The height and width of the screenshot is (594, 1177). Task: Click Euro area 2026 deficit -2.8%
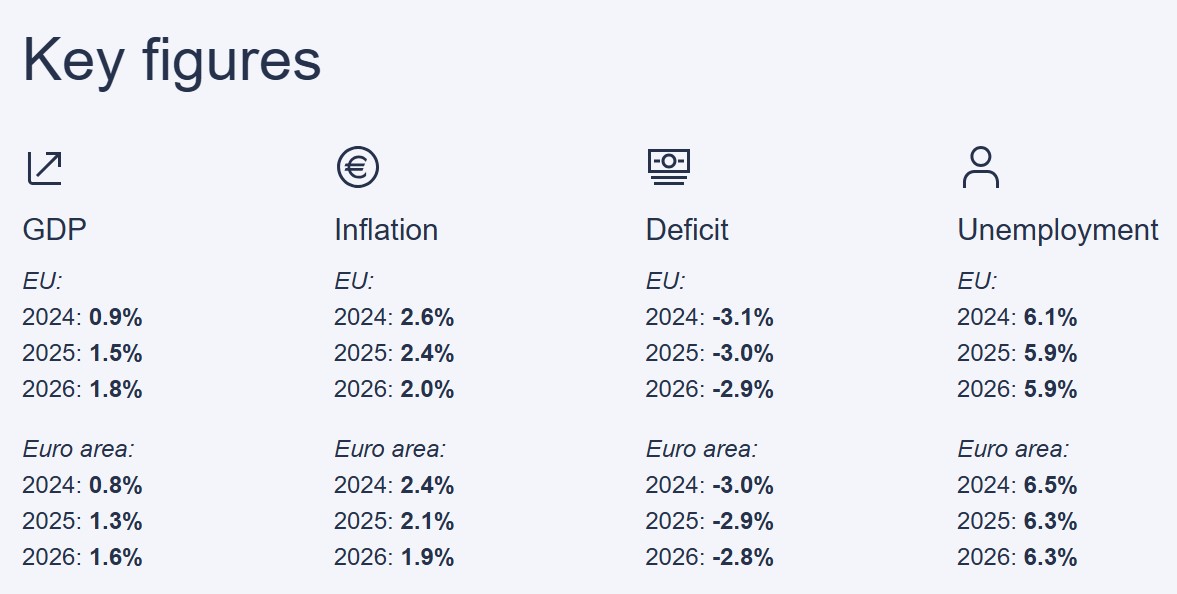click(743, 558)
